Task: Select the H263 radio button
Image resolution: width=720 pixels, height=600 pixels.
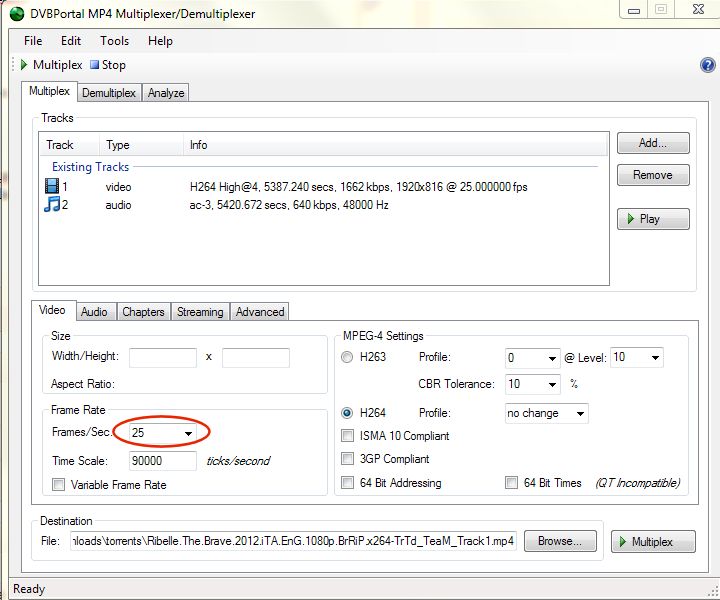Action: click(347, 357)
